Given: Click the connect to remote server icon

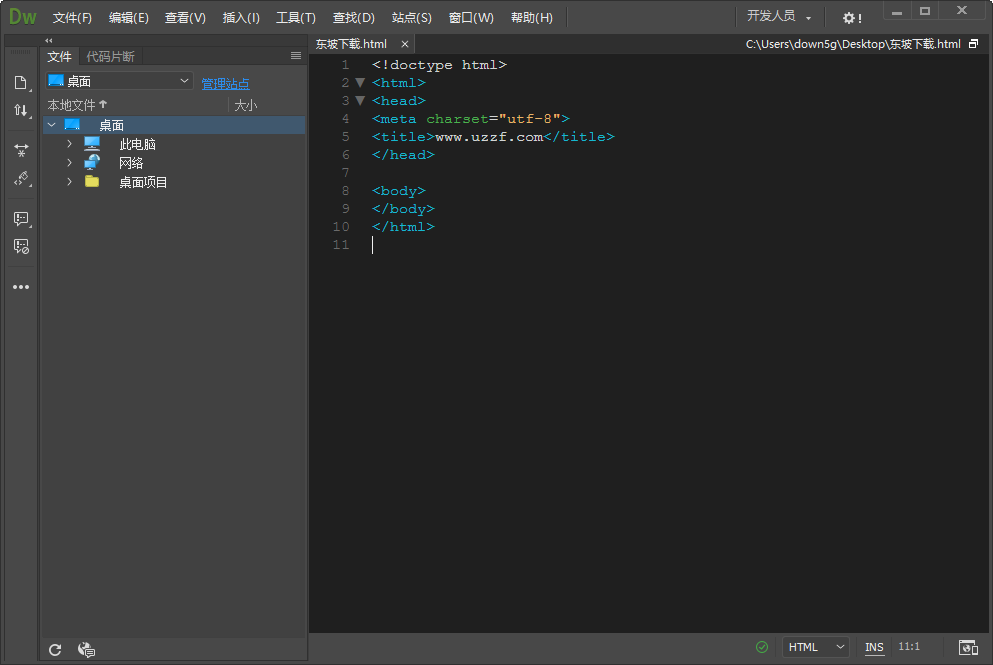Looking at the screenshot, I should coord(86,650).
